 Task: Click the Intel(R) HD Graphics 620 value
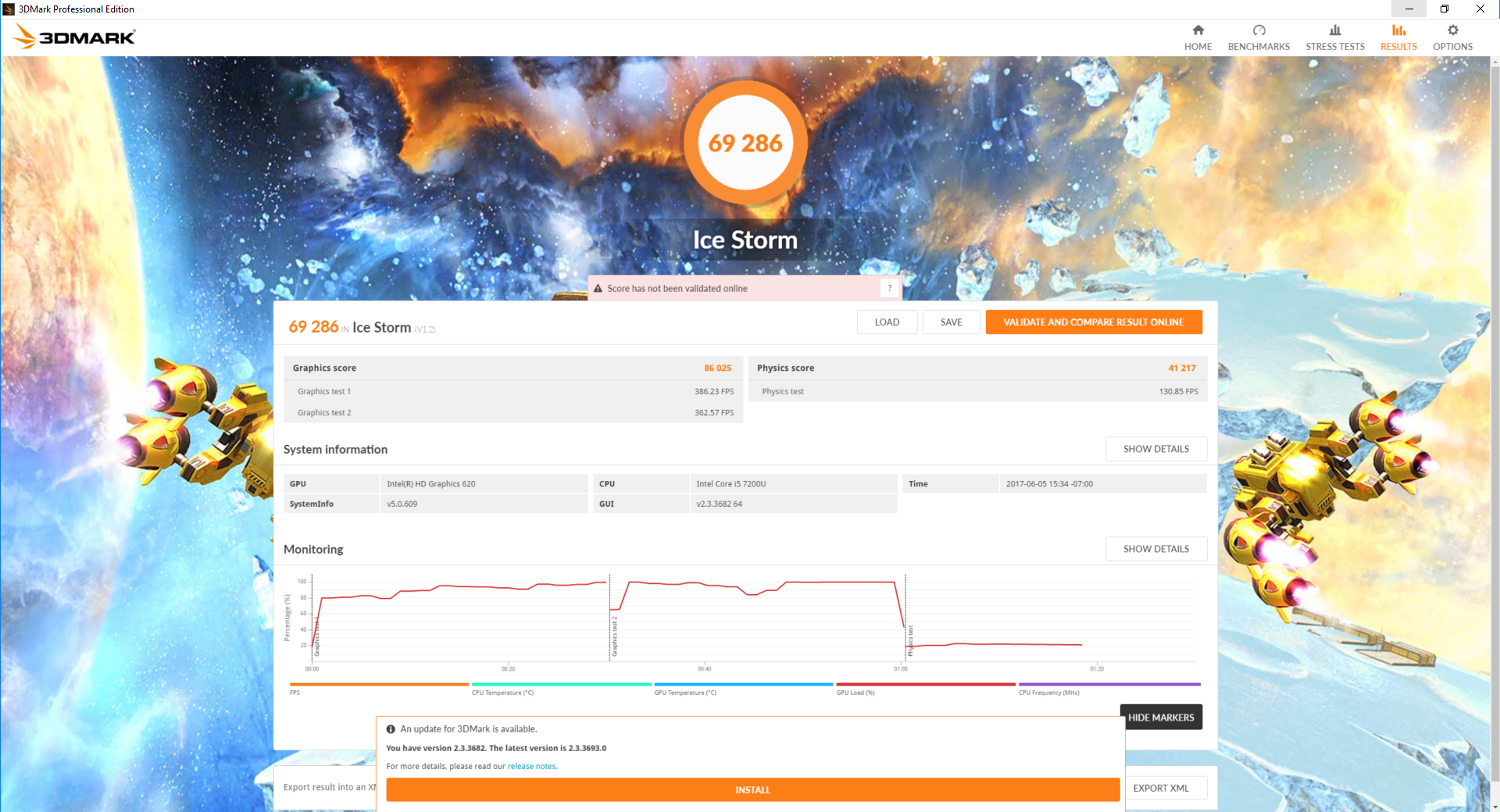(431, 484)
